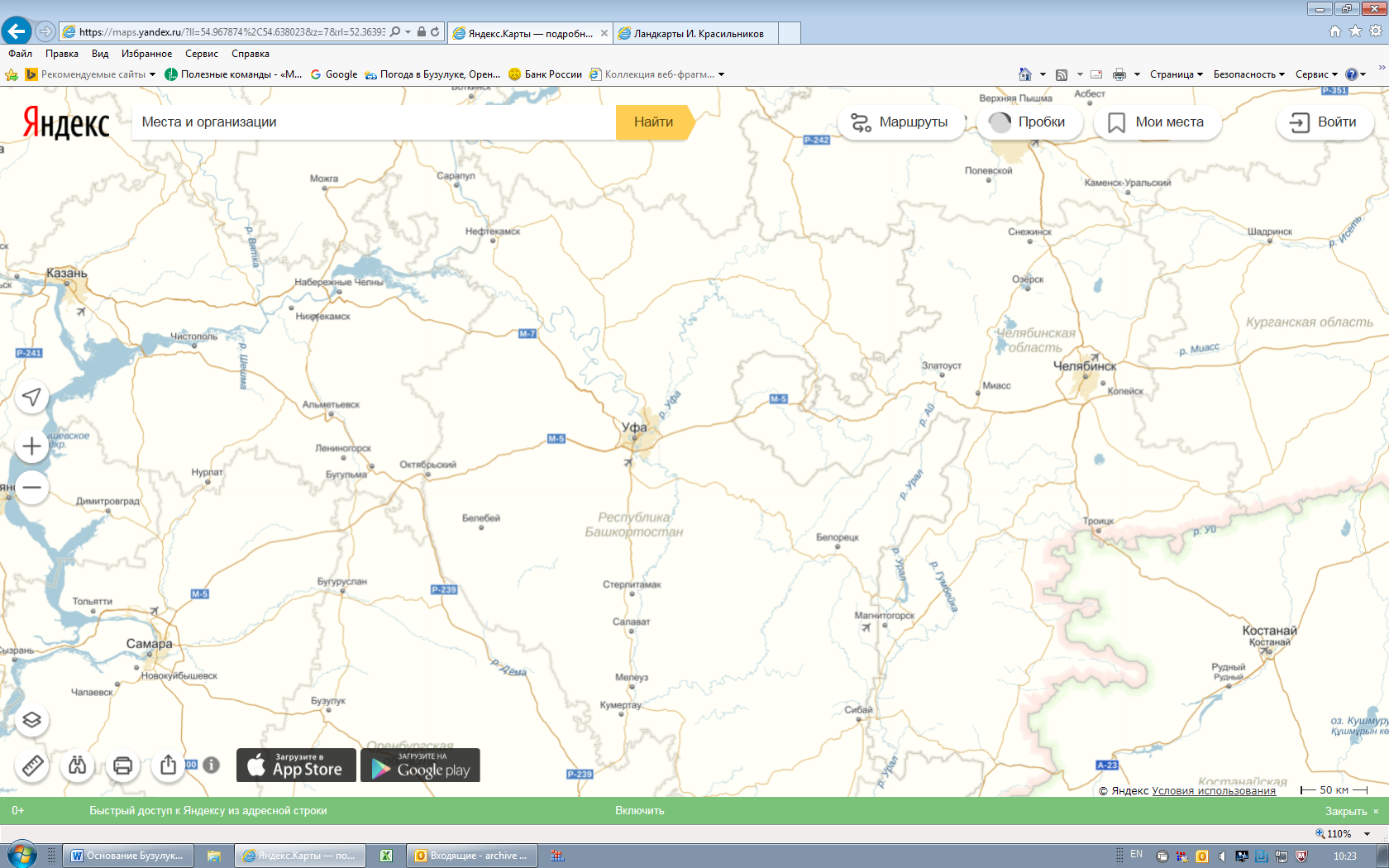Open Маршруты routes panel

[901, 122]
